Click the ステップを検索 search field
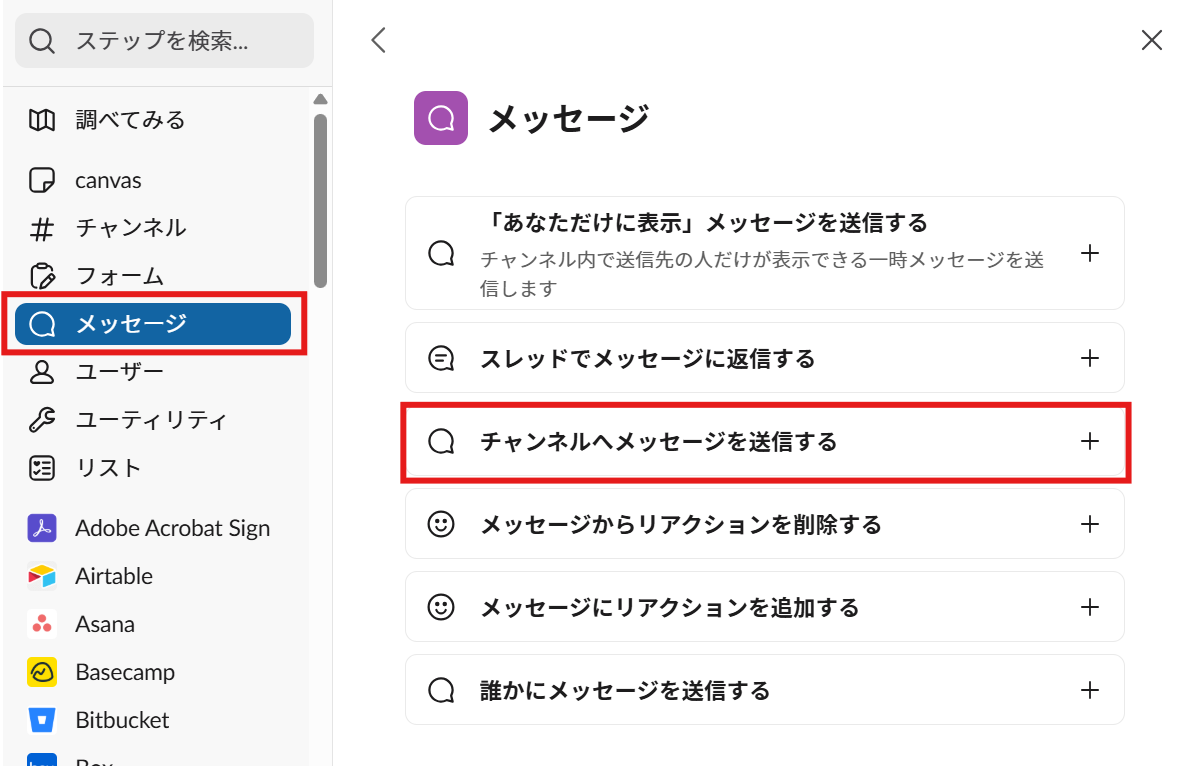 (x=180, y=41)
